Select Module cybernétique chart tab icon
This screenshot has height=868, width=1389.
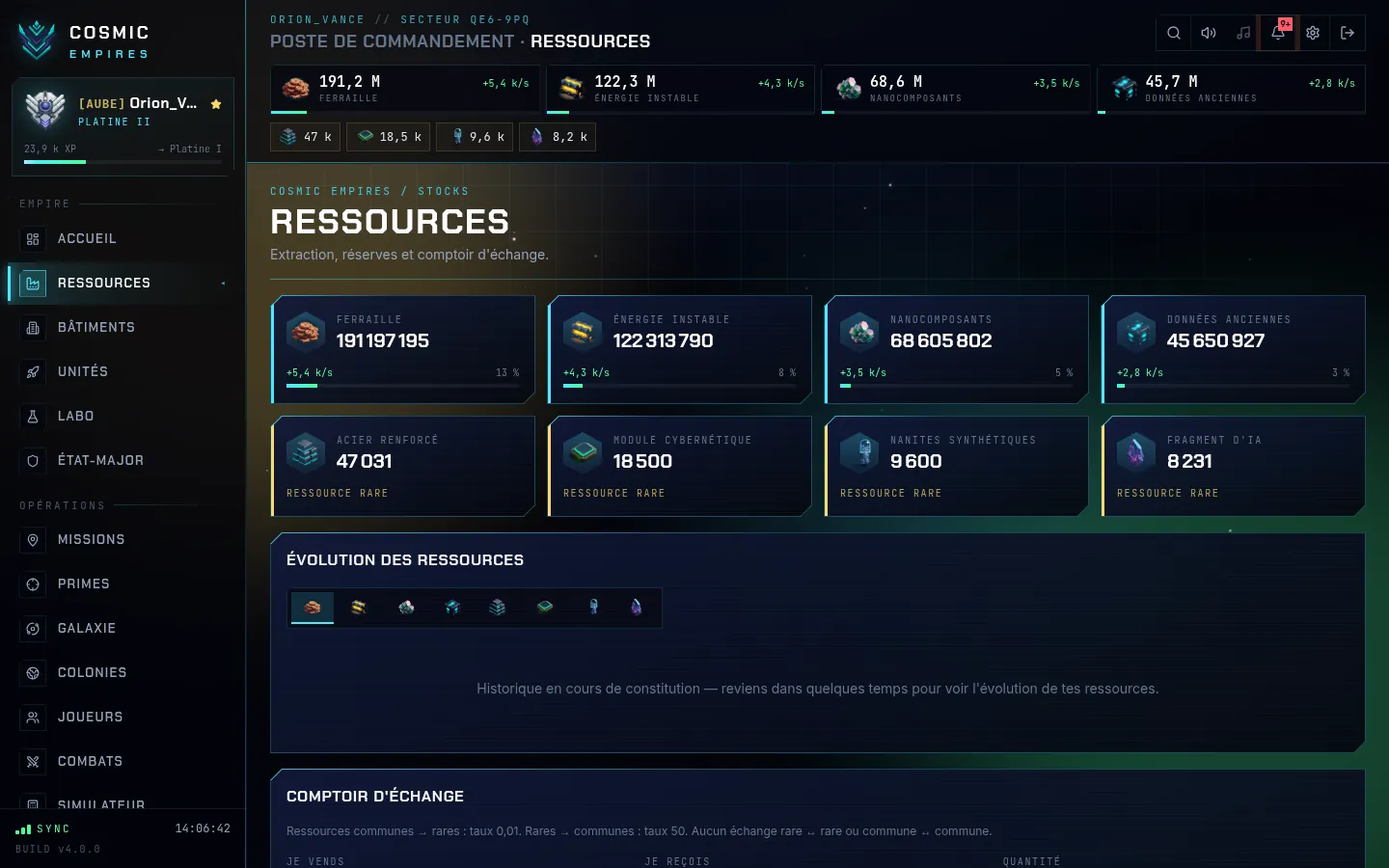coord(545,608)
